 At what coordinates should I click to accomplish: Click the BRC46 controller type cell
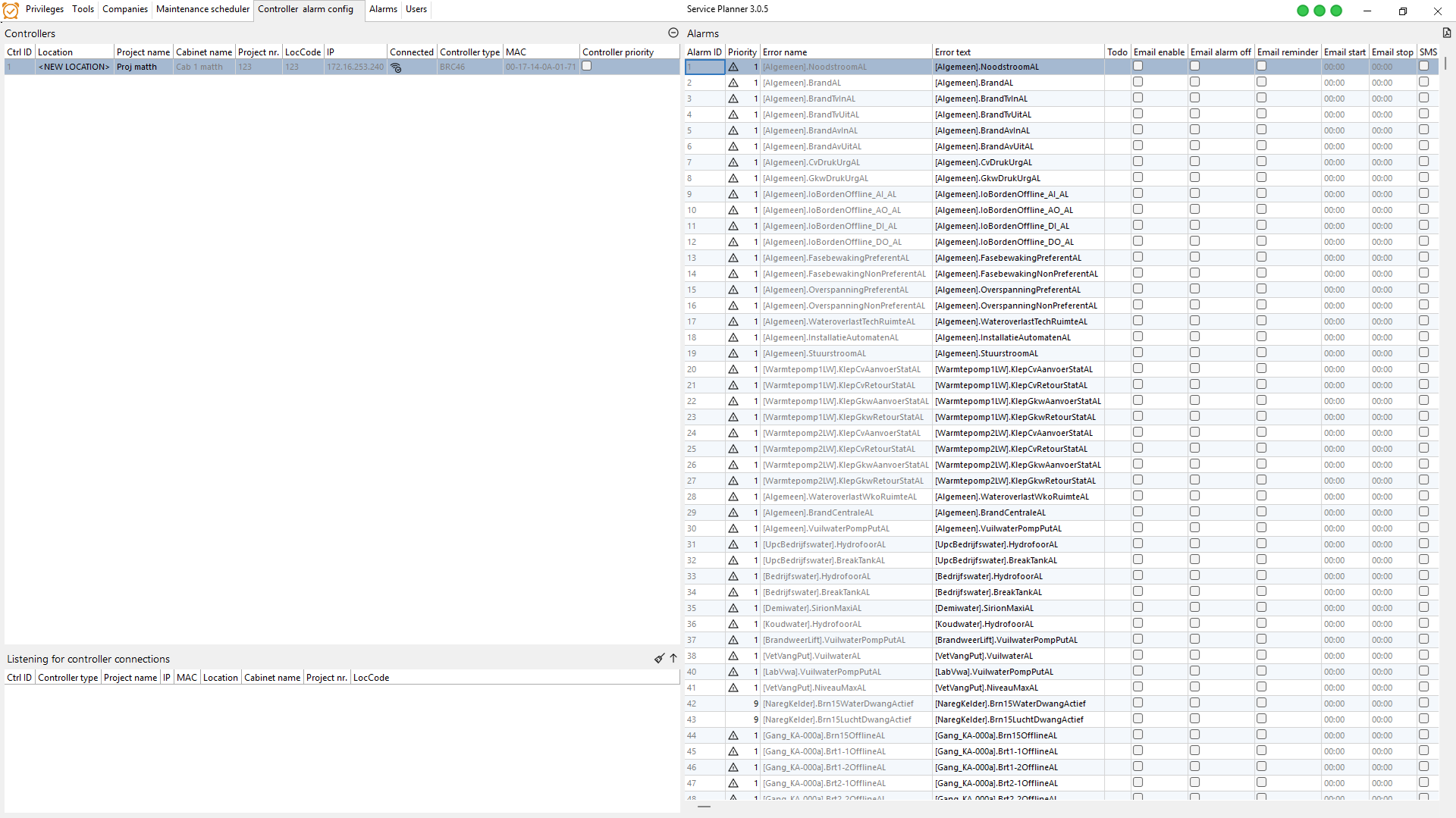(x=470, y=67)
